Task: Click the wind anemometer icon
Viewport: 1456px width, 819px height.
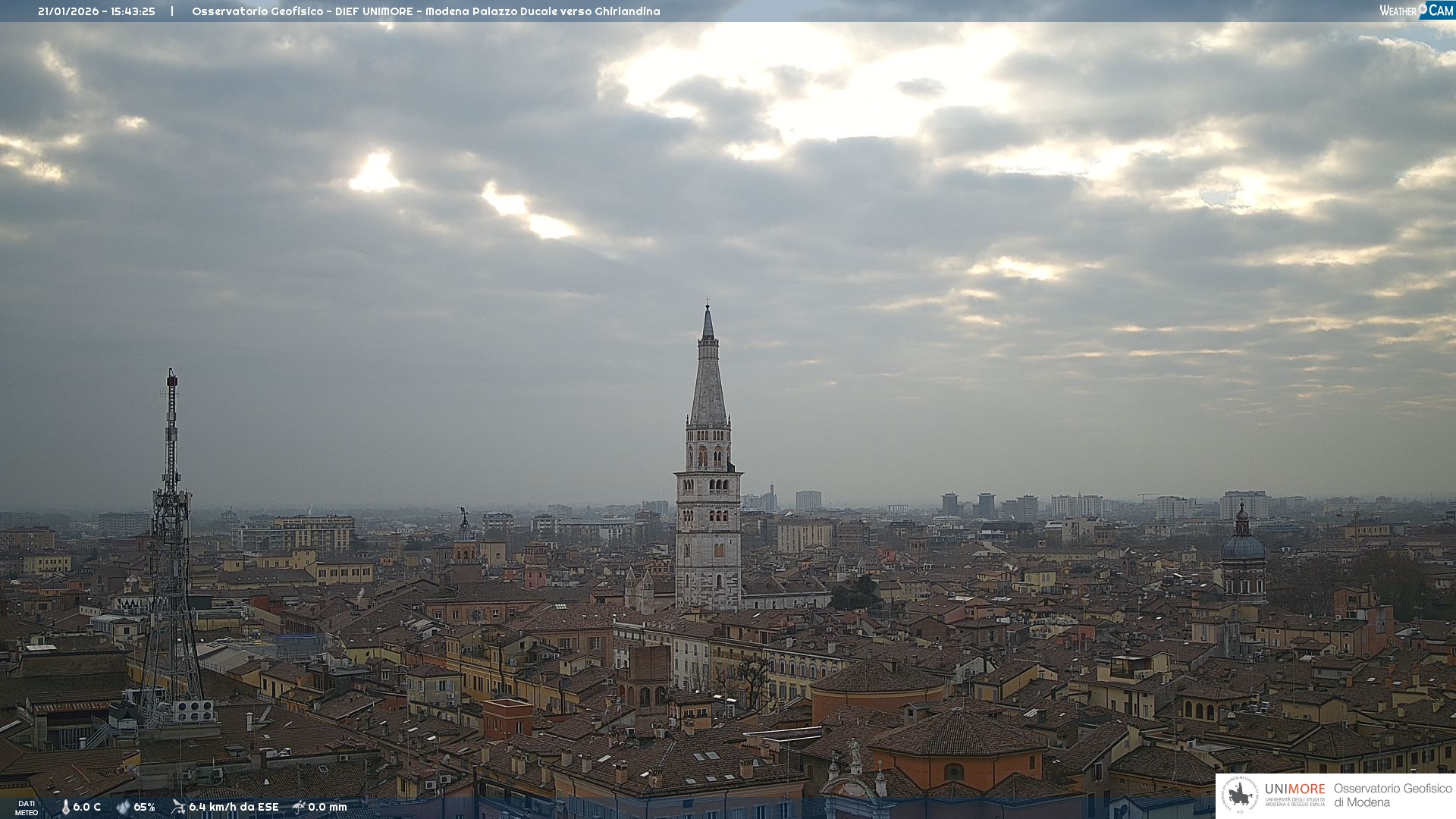Action: click(178, 807)
